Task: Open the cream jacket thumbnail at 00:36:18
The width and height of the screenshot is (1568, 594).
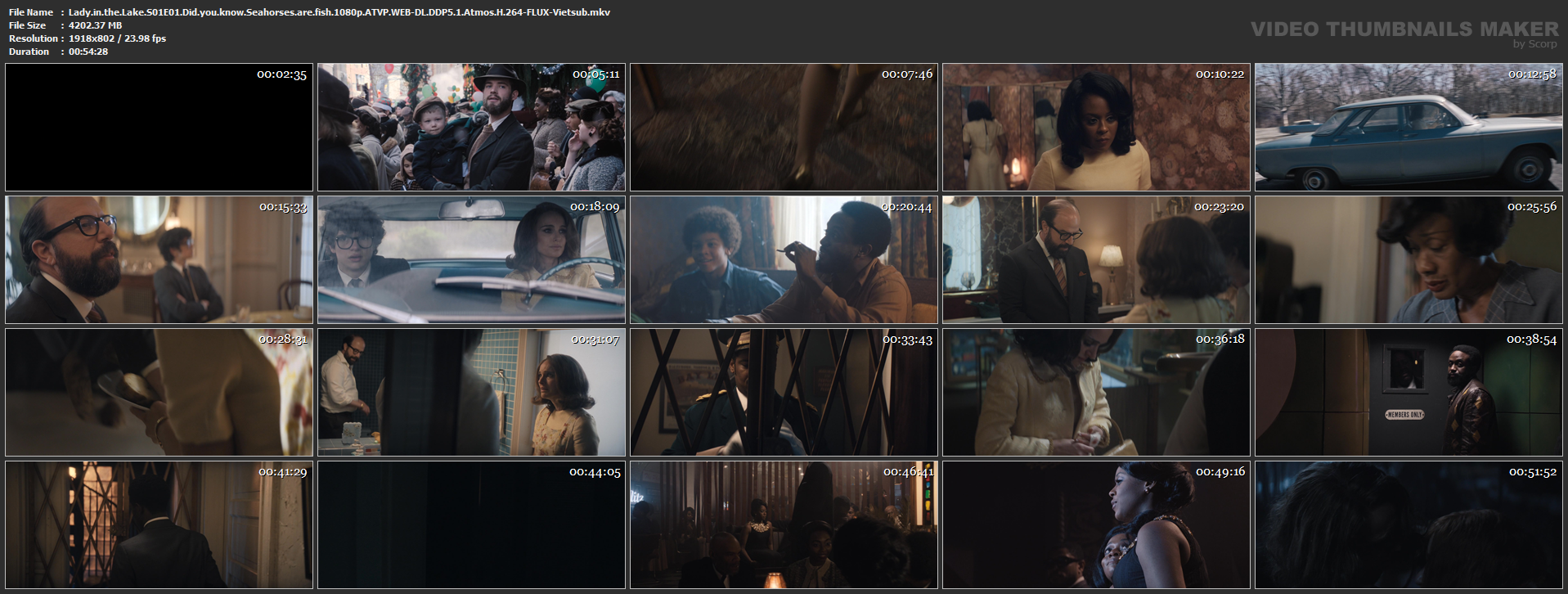Action: tap(1096, 393)
